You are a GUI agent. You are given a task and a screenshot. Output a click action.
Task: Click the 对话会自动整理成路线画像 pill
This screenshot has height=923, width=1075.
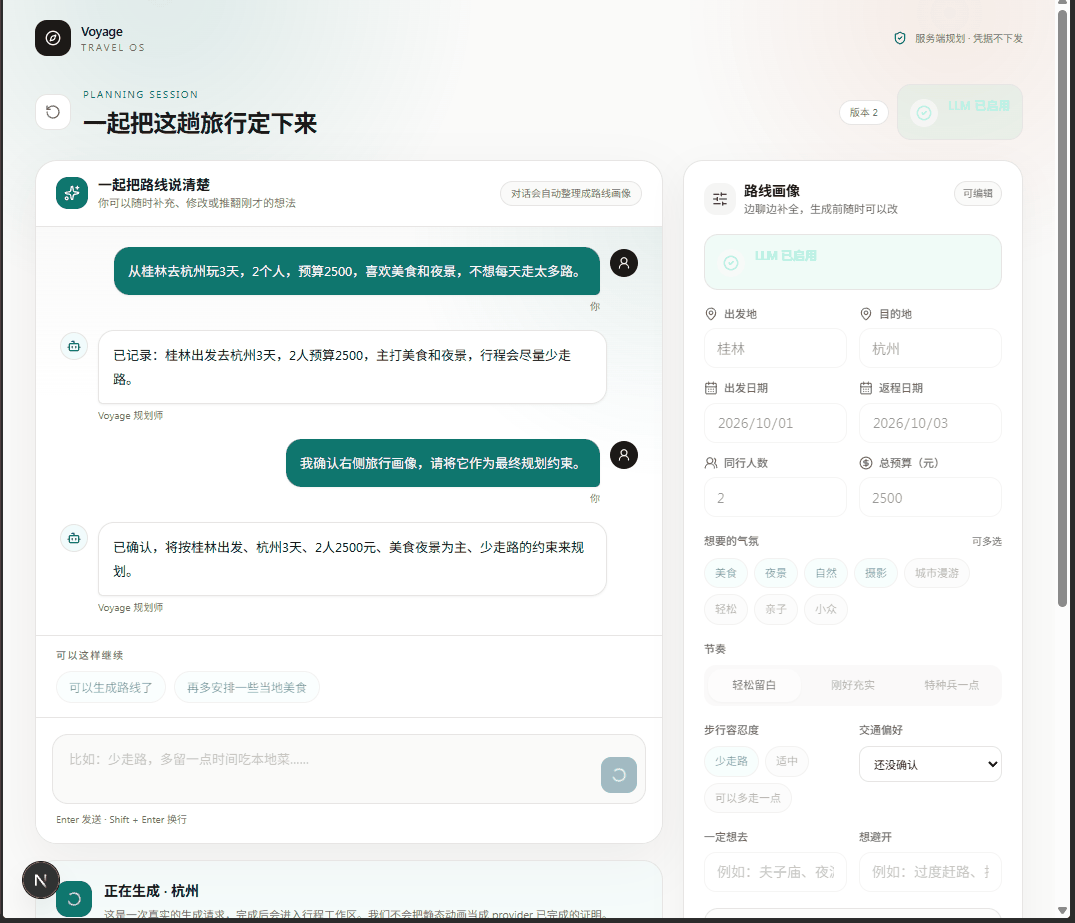570,193
